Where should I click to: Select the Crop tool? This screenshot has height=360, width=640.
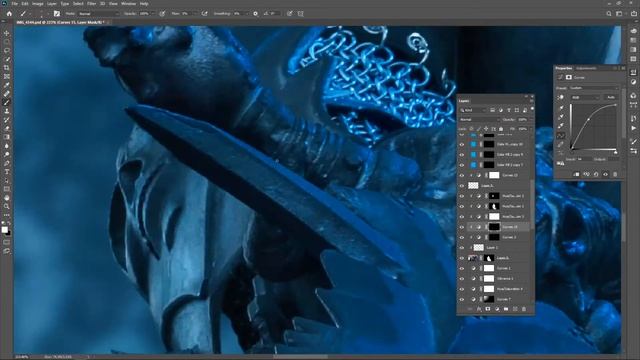tap(7, 68)
